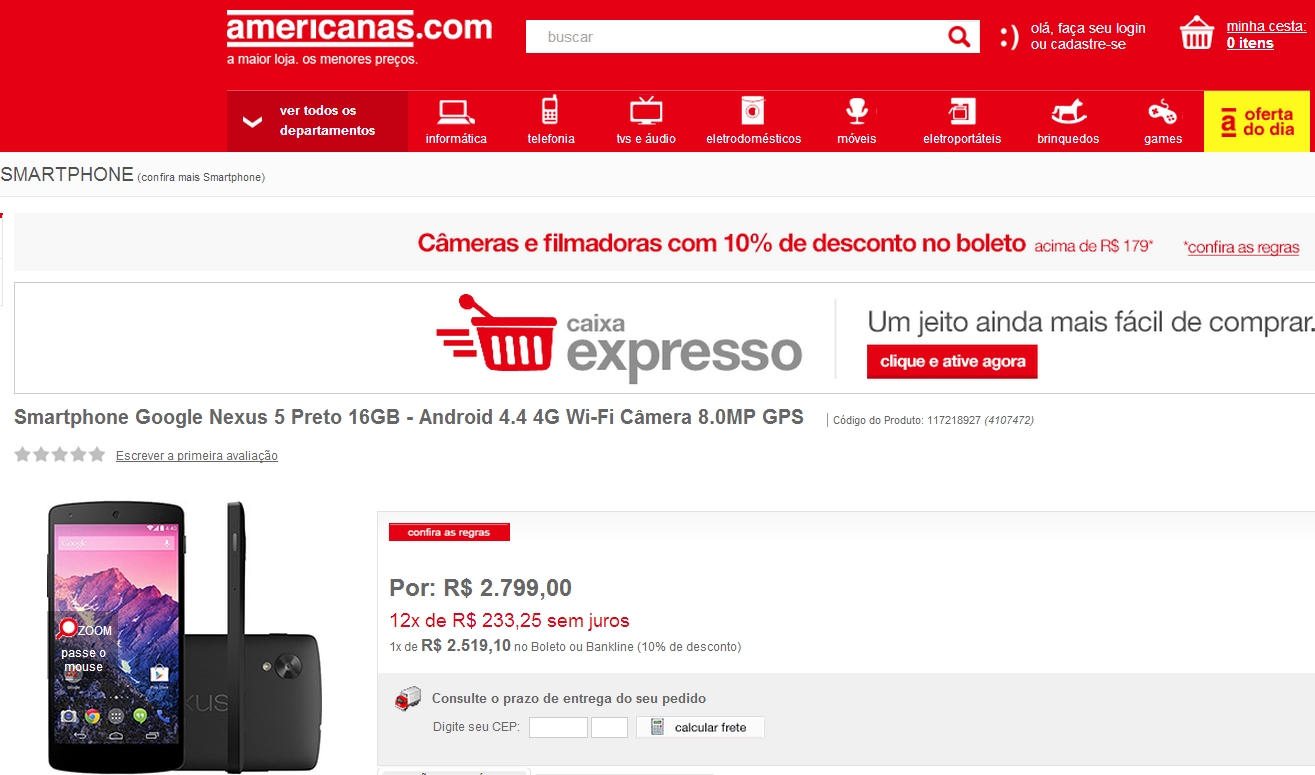The width and height of the screenshot is (1315, 775).
Task: Click the buscar search field
Action: point(735,37)
